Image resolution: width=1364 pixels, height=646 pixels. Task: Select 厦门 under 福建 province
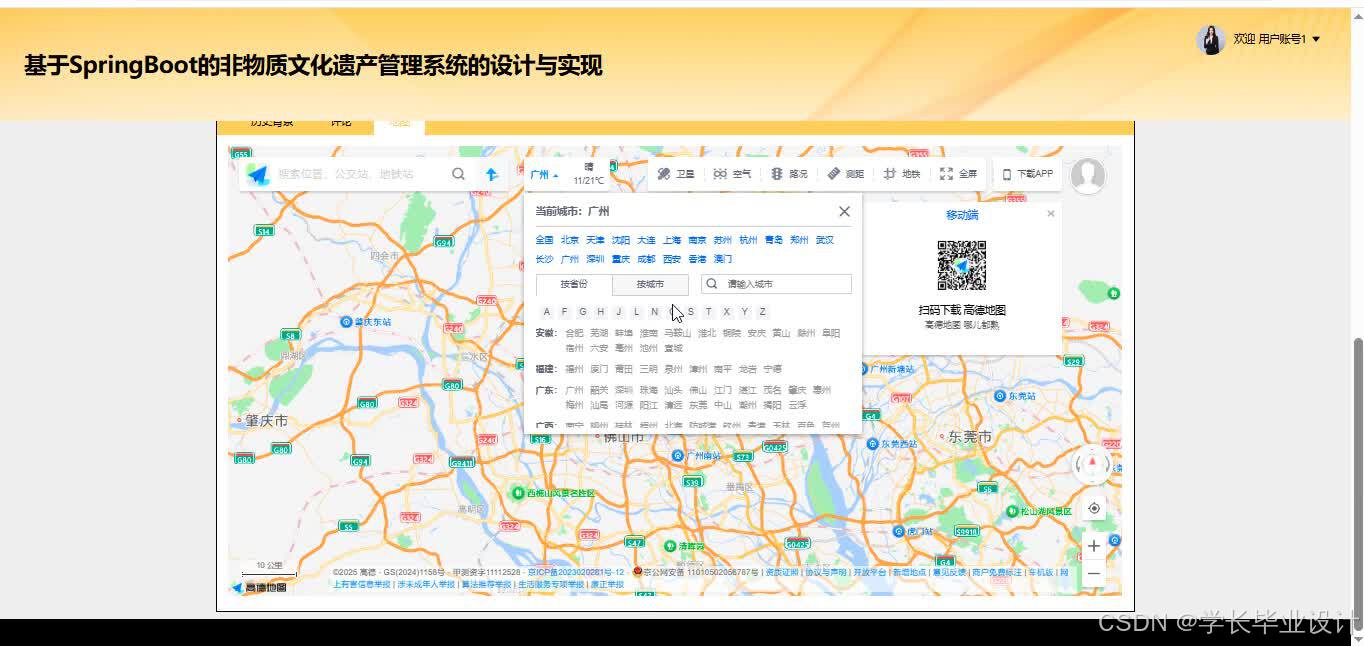click(599, 369)
